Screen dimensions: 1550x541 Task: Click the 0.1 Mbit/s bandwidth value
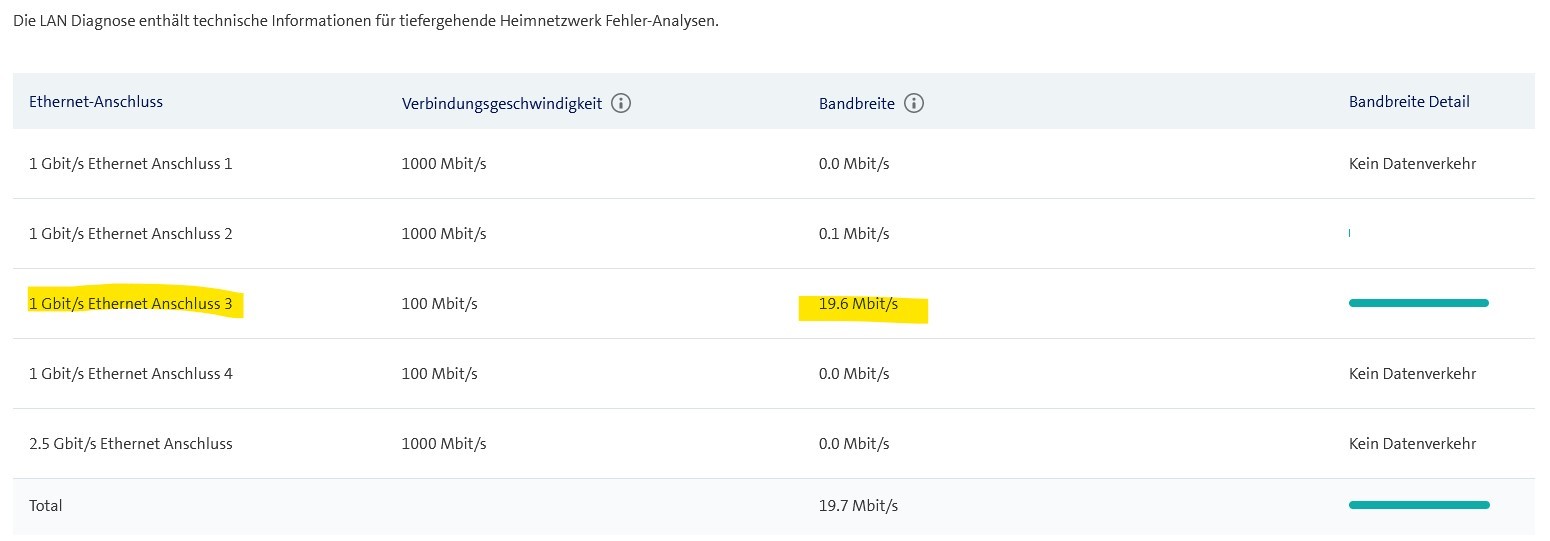tap(854, 233)
